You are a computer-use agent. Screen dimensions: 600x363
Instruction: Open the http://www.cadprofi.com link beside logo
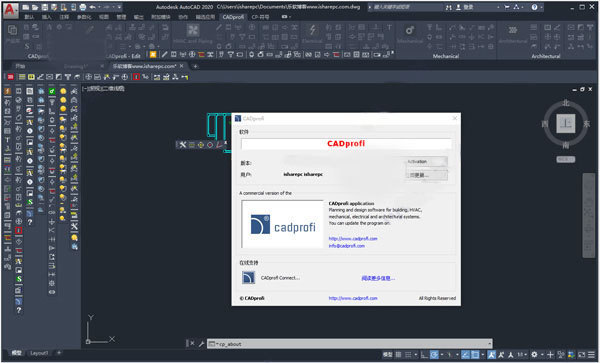353,238
